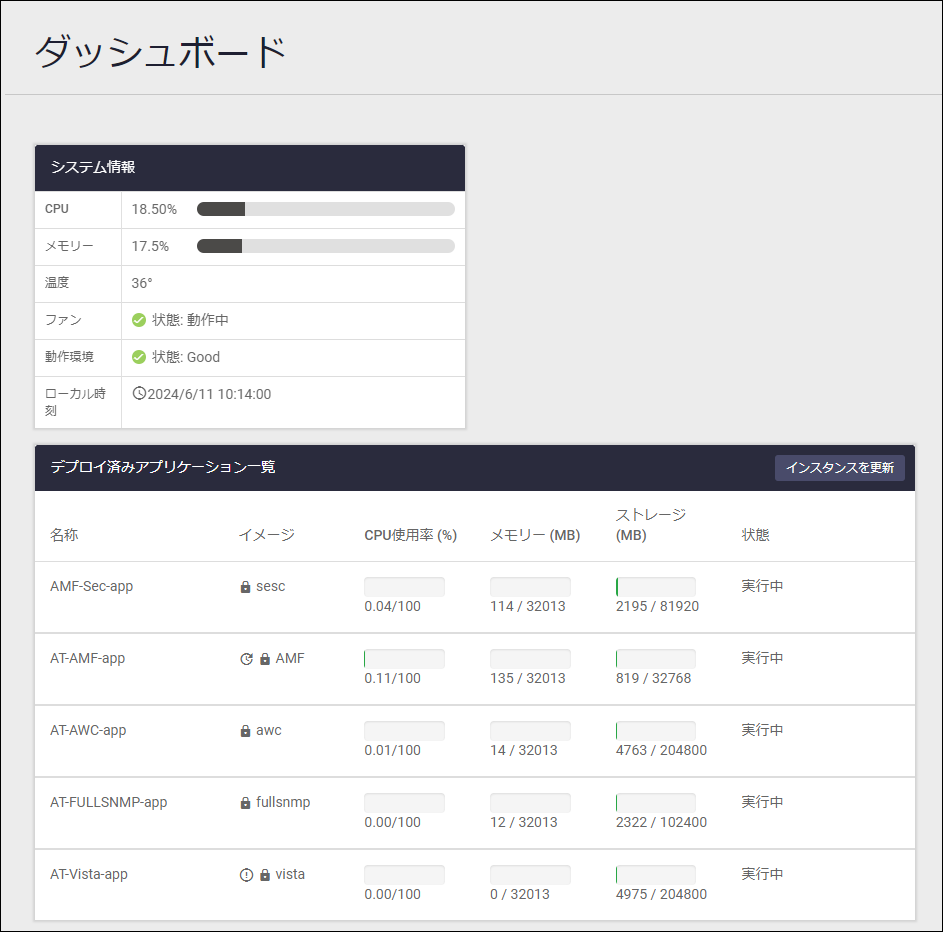This screenshot has height=932, width=943.
Task: Click the イメージ column header
Action: [267, 535]
